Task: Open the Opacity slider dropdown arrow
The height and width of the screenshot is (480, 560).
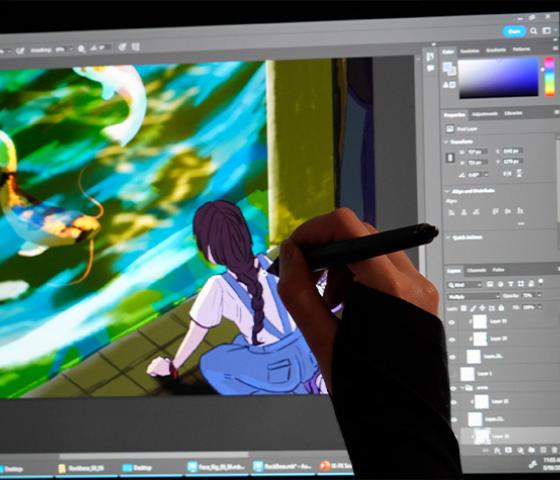Action: coord(539,295)
